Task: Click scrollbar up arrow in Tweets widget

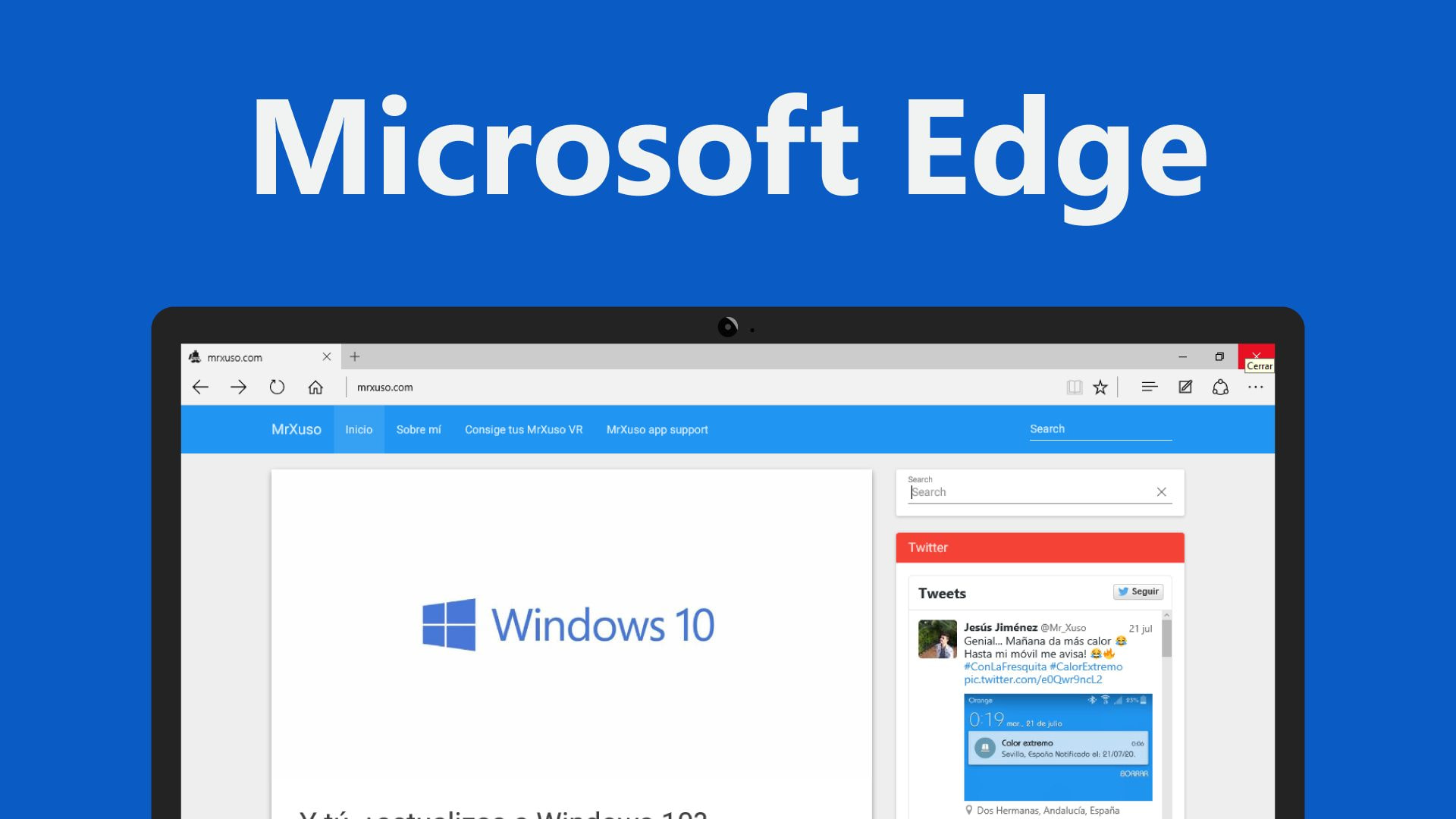Action: click(1166, 615)
